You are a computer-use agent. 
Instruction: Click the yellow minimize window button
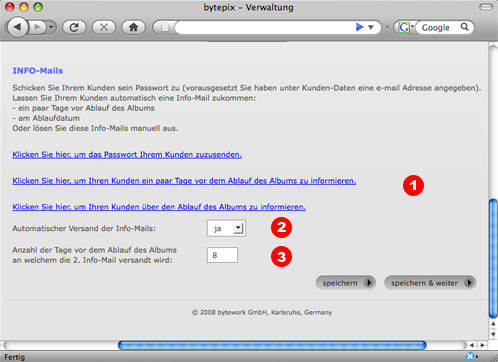[x=24, y=7]
